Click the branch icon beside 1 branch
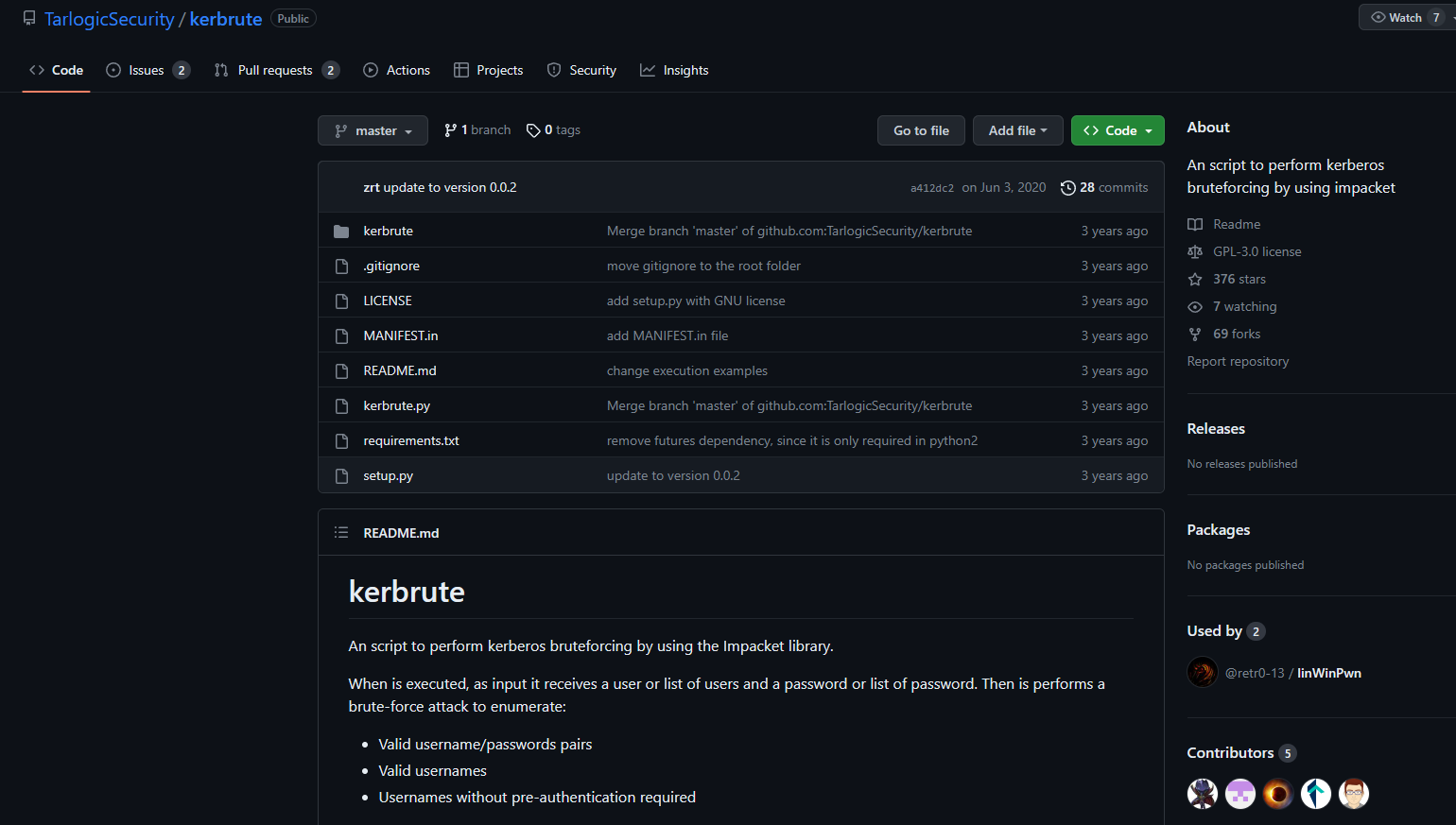 pos(450,130)
